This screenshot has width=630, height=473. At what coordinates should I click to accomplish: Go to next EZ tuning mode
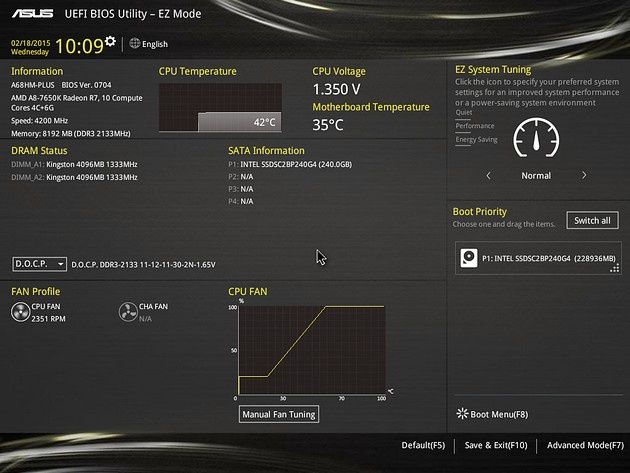[584, 175]
